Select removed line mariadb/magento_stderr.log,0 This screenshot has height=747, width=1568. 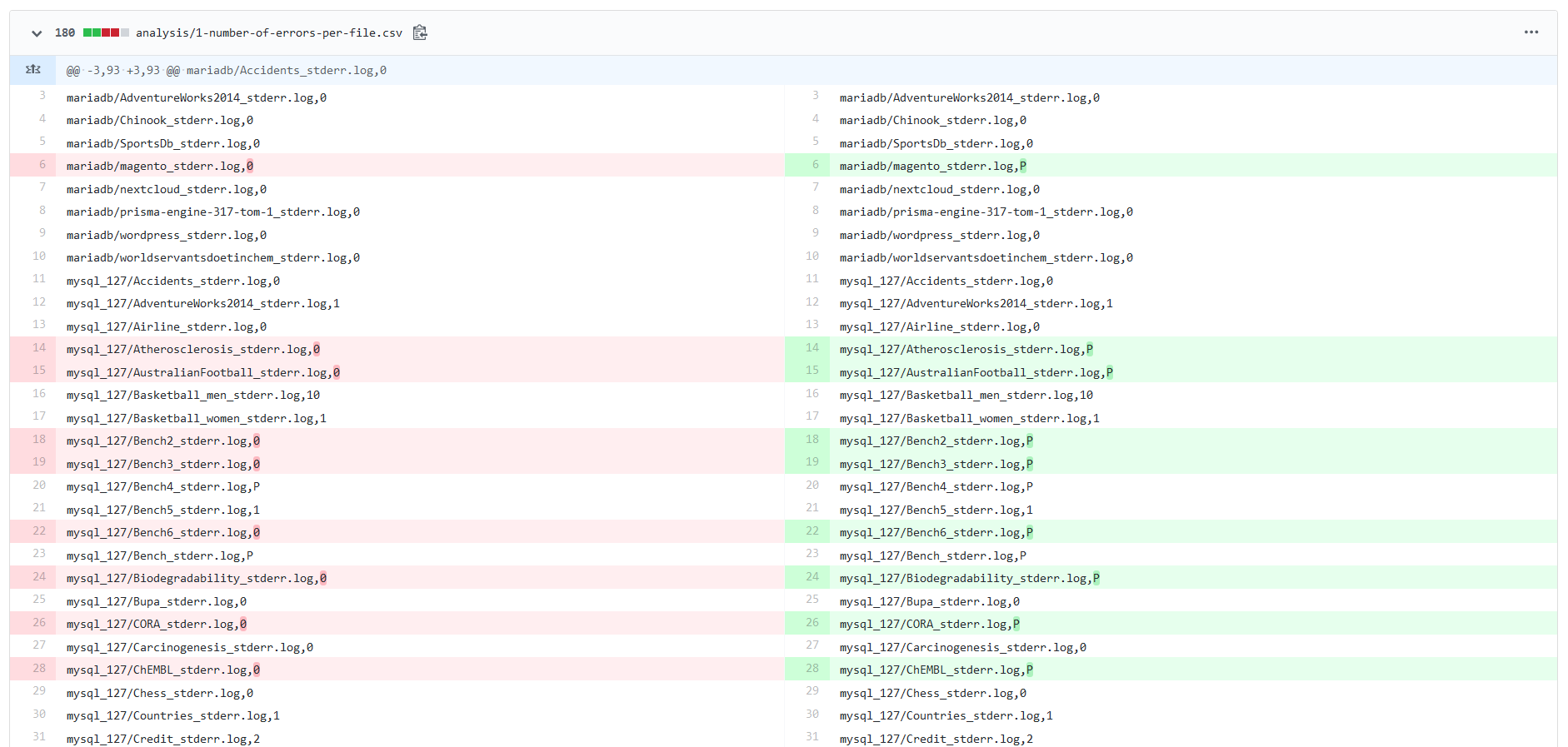point(160,167)
